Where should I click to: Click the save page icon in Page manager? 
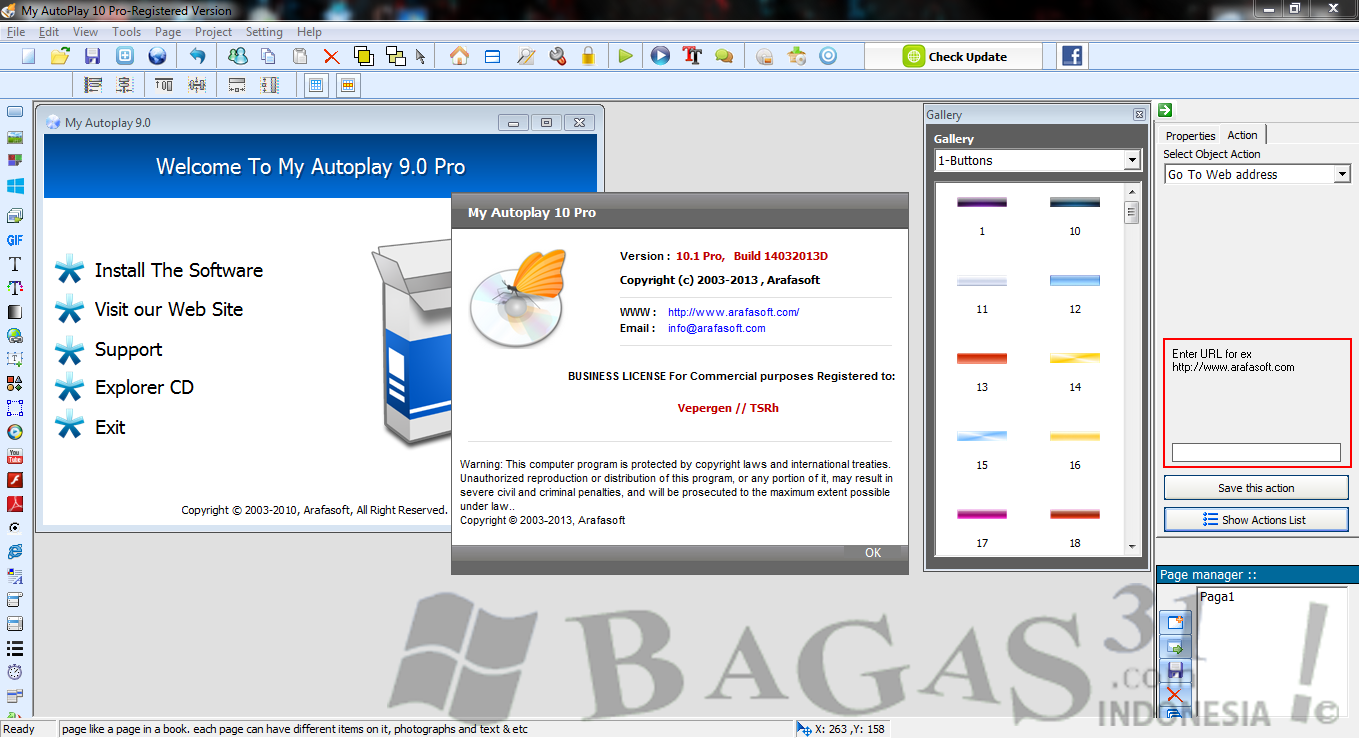click(1174, 670)
